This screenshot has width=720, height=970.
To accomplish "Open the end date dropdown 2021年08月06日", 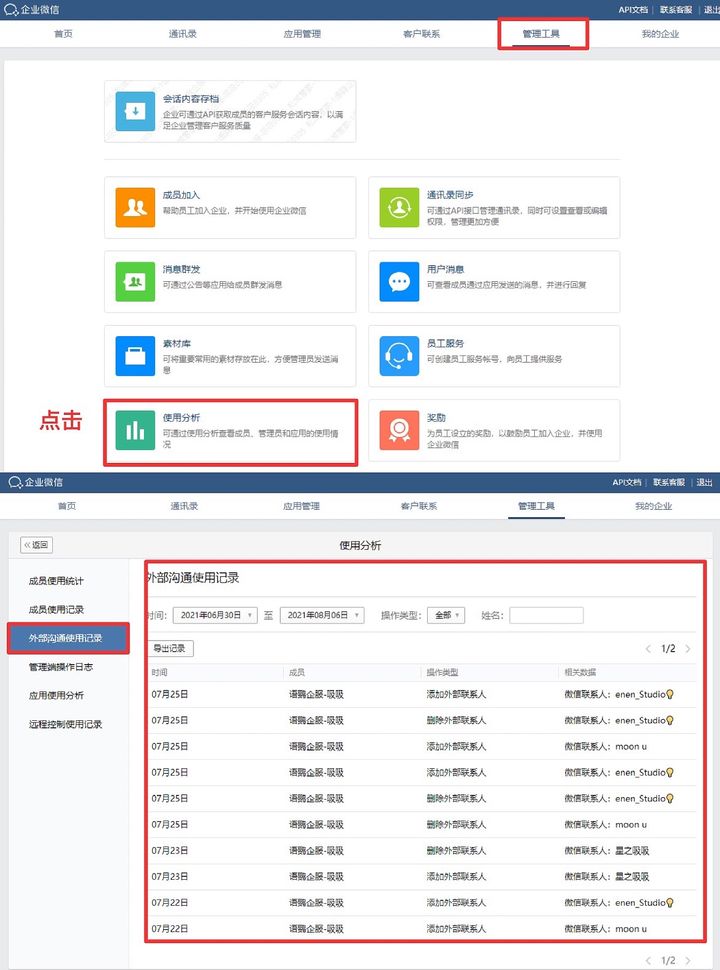I will point(321,615).
